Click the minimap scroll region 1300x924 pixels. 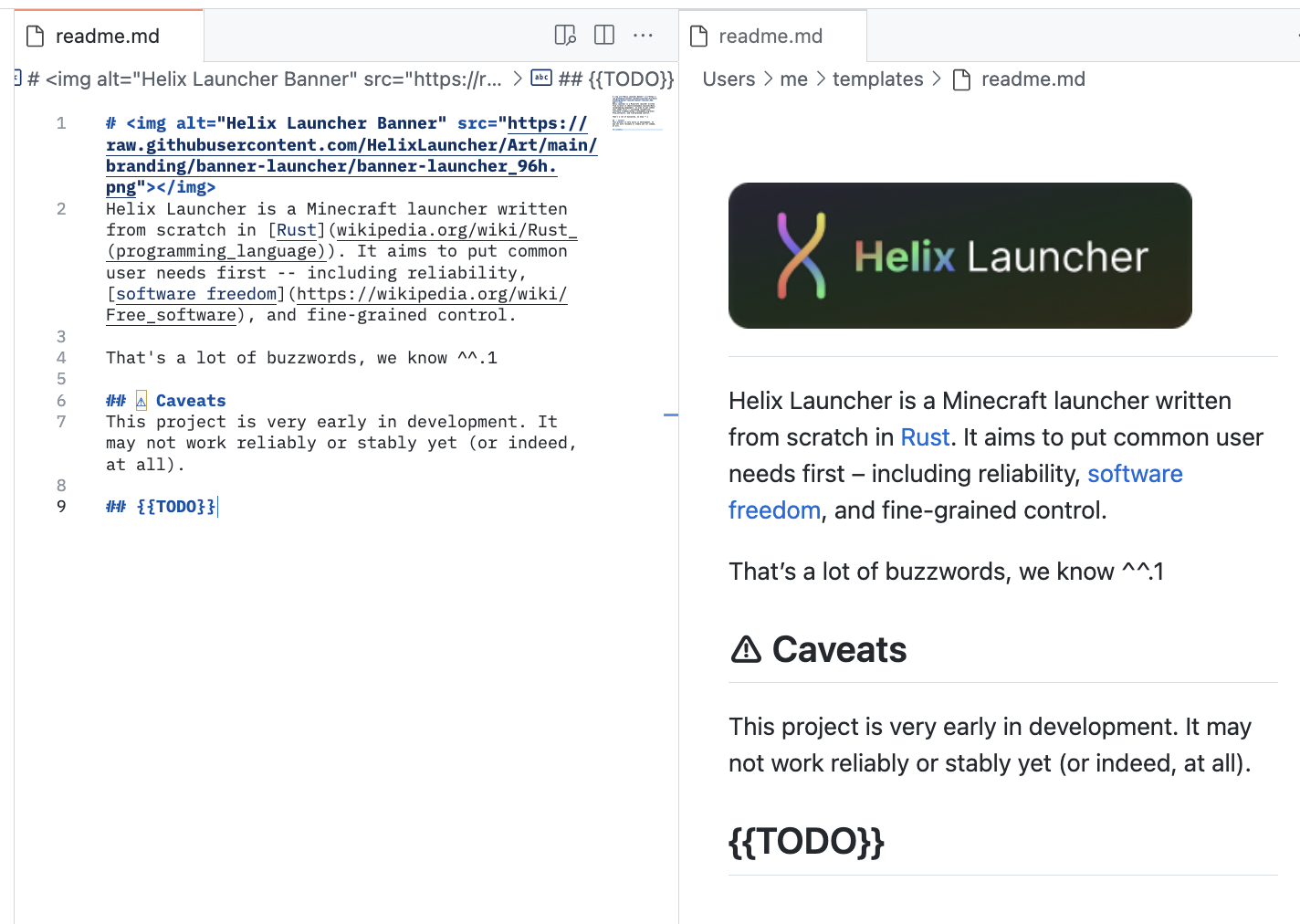(x=638, y=114)
